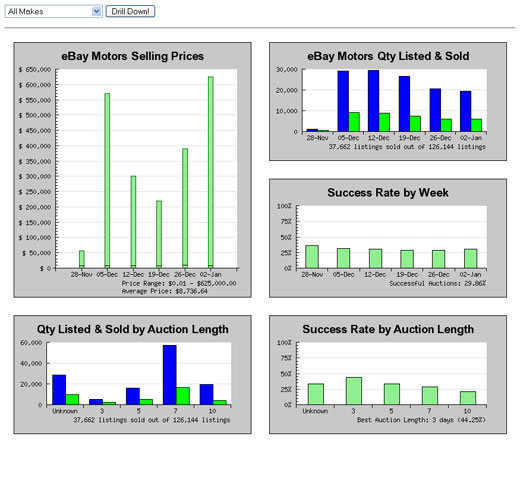
Task: Click blue 05-Dec listed bar in Qty chart
Action: (x=343, y=101)
